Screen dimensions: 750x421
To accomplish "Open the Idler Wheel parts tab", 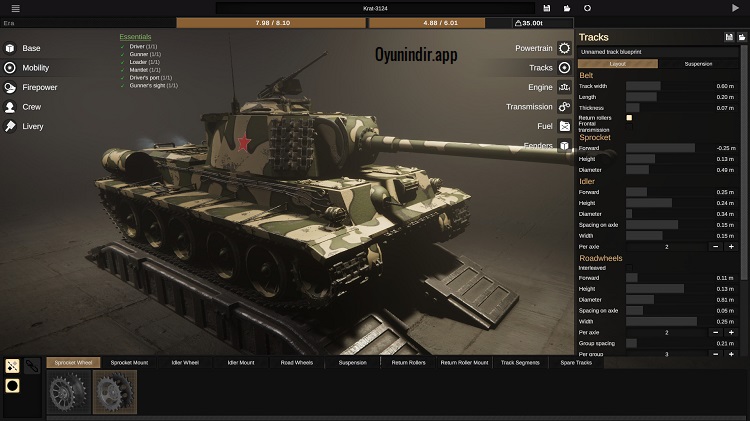I will click(185, 363).
